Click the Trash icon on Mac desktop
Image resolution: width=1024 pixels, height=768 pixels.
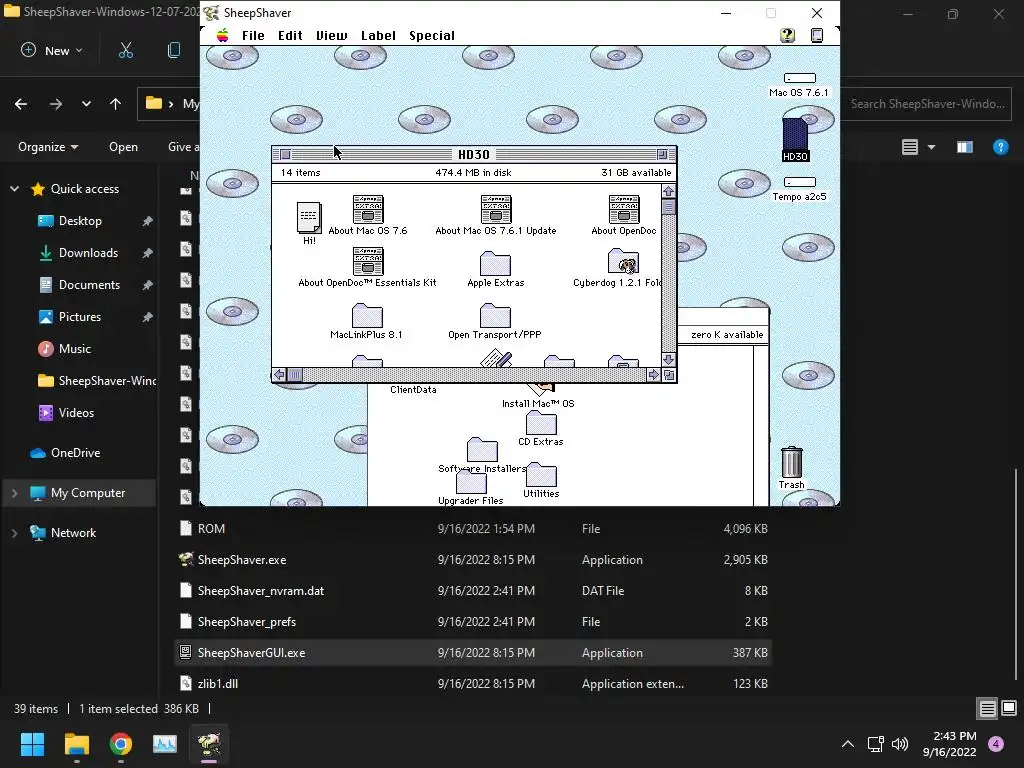[x=792, y=462]
